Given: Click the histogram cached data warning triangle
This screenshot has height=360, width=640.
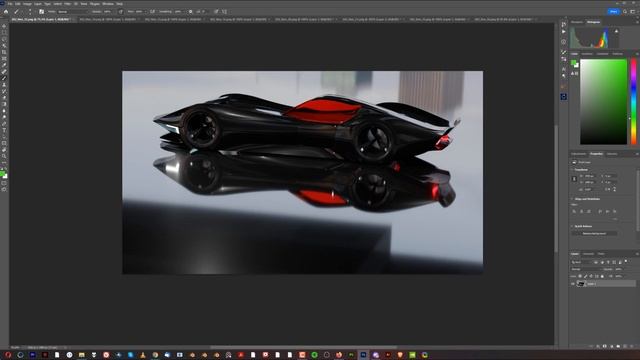Looking at the screenshot, I should [616, 31].
